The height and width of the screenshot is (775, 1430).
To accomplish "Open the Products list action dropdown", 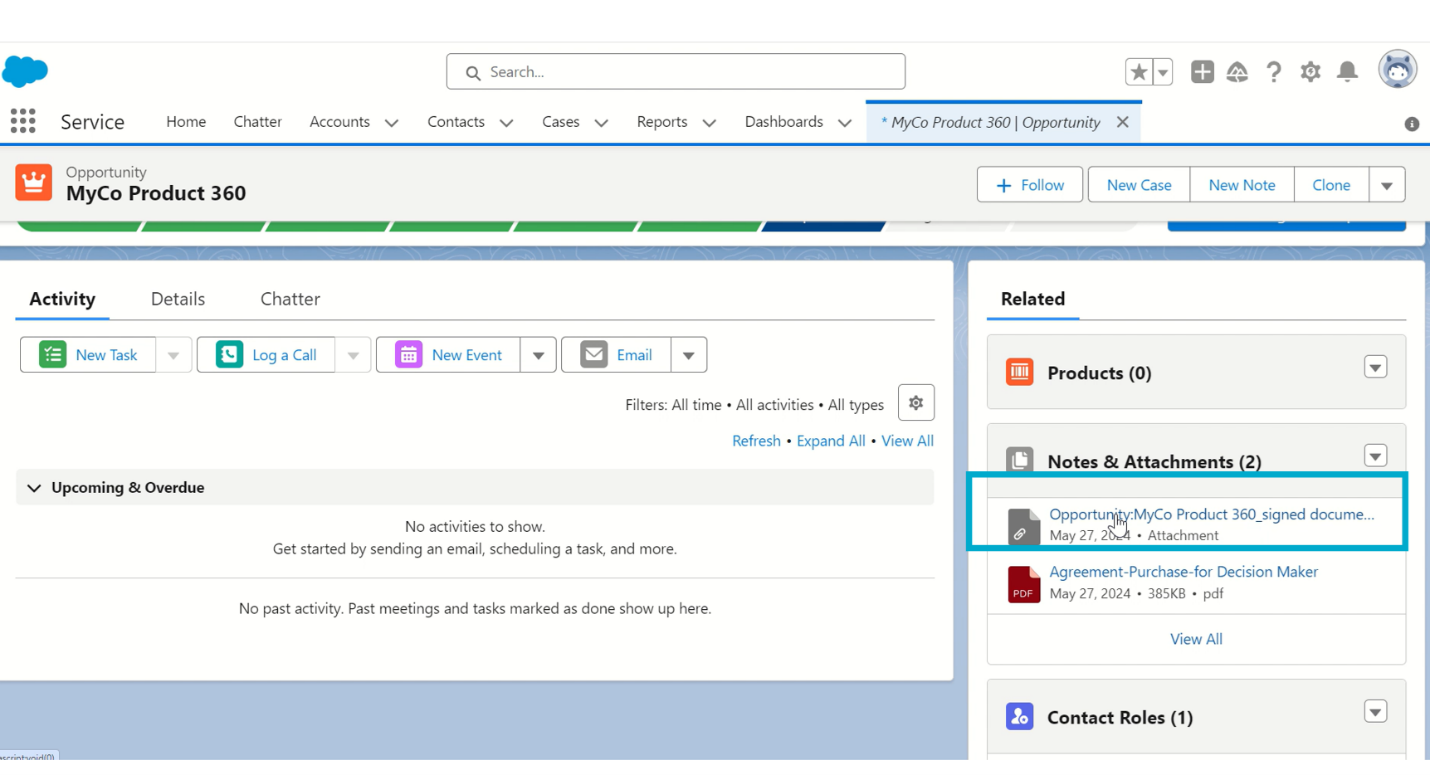I will click(x=1376, y=367).
